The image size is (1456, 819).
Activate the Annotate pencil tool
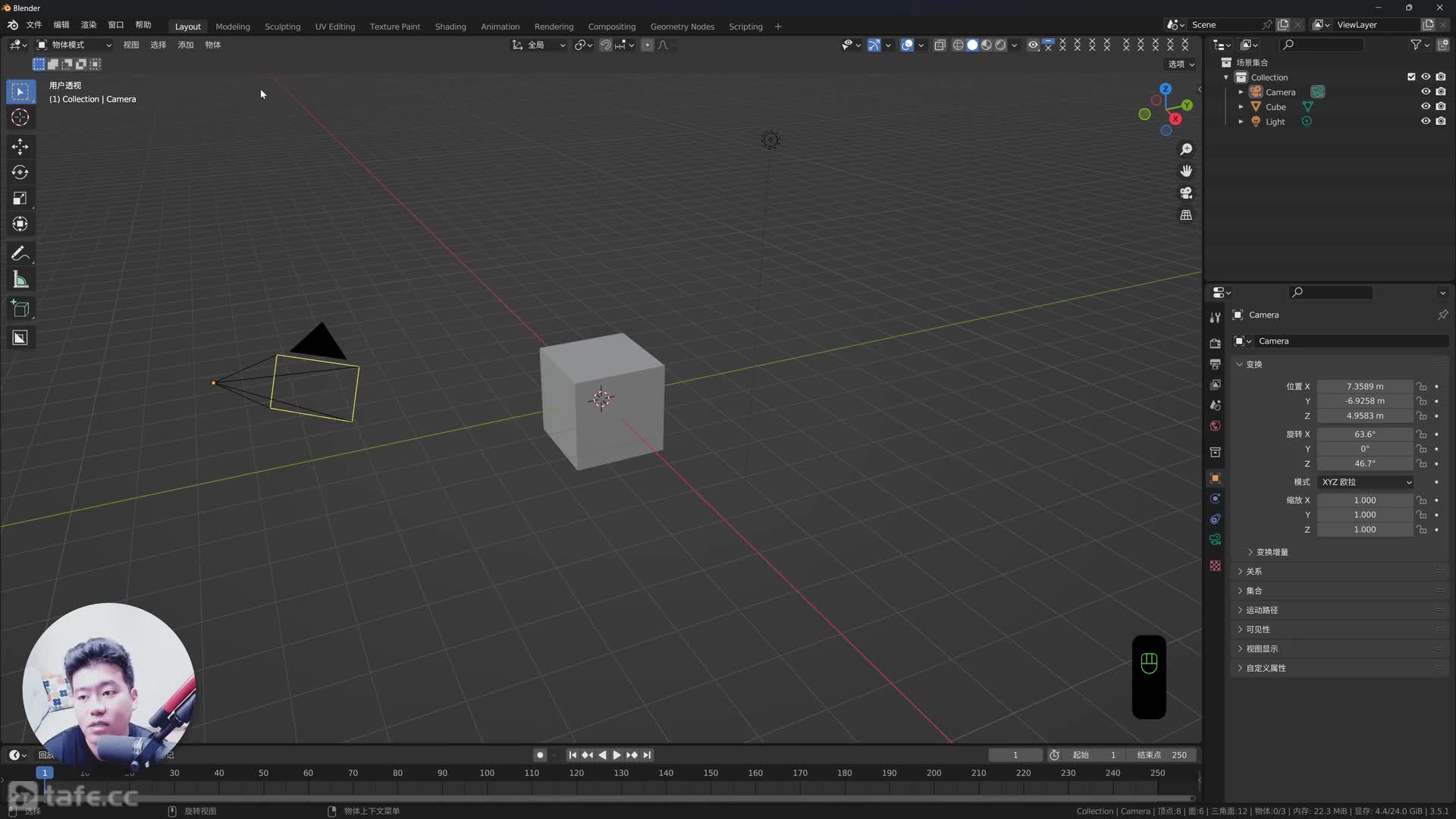pyautogui.click(x=20, y=253)
